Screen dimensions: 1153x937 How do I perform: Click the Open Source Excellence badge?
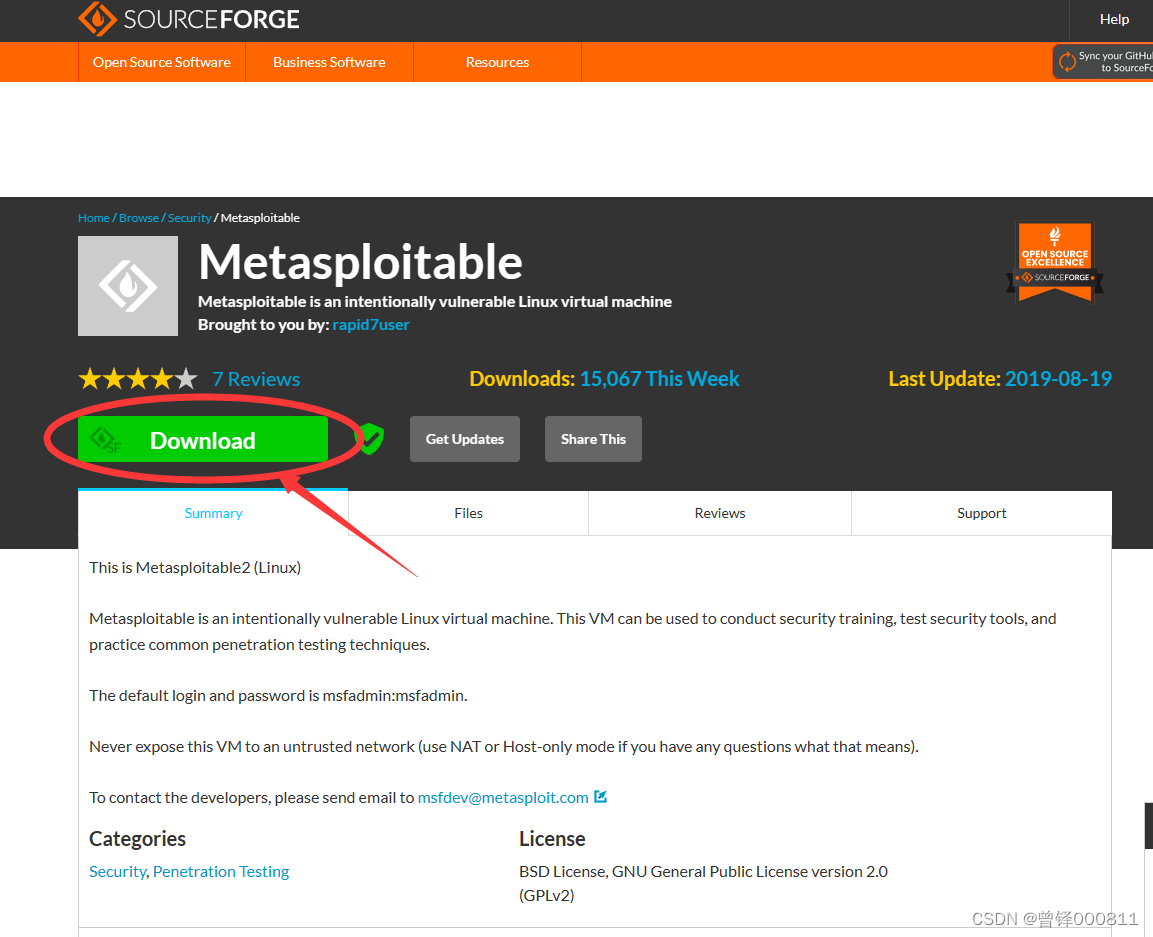pyautogui.click(x=1054, y=263)
